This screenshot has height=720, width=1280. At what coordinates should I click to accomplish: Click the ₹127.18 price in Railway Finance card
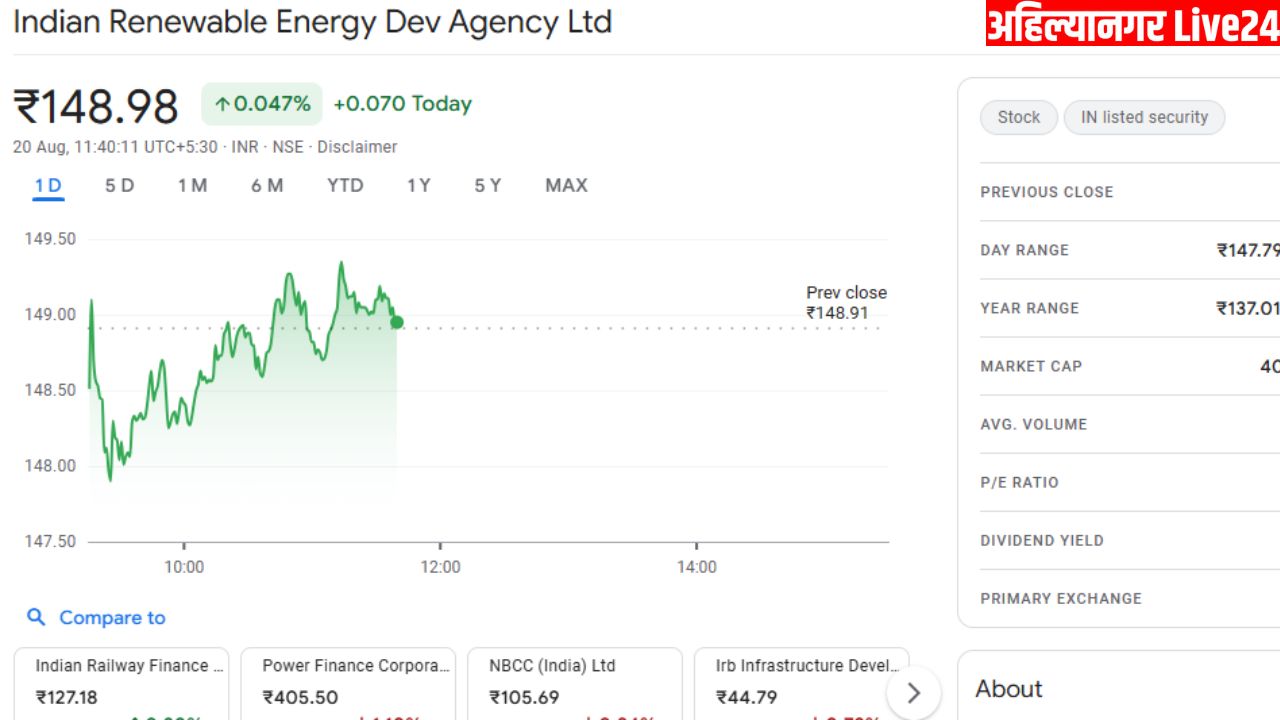click(67, 697)
